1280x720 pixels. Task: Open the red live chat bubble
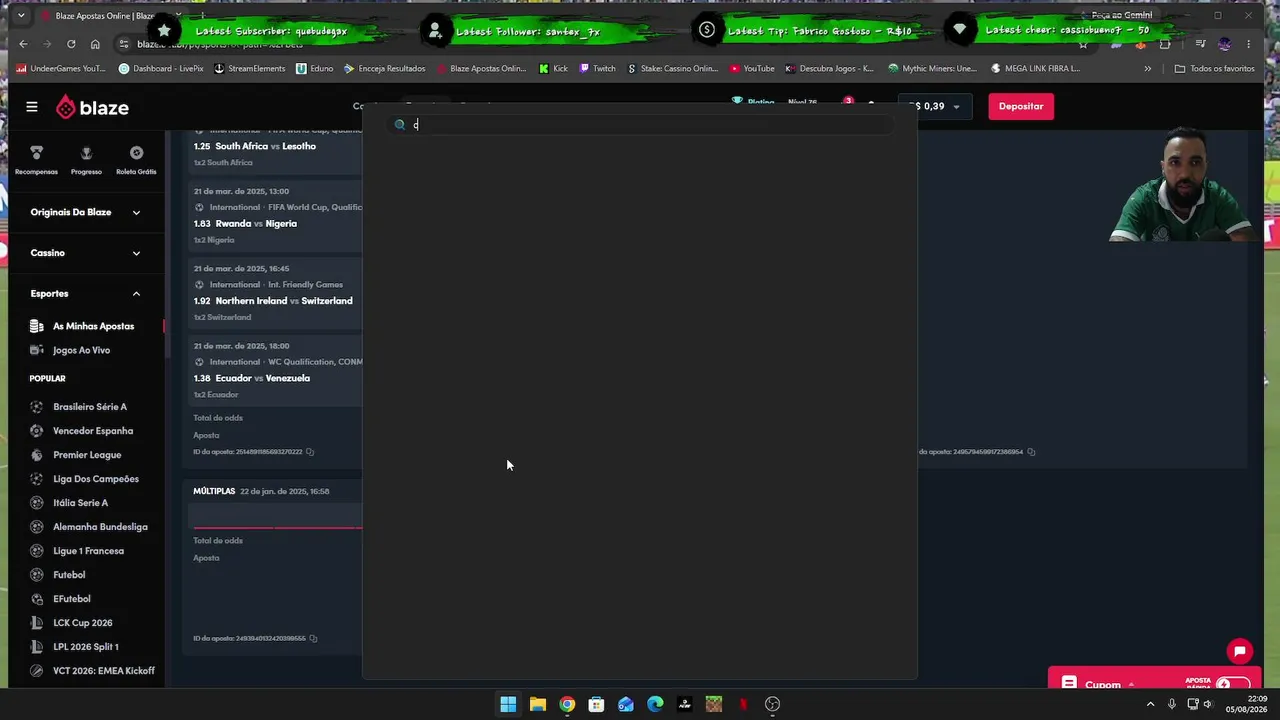(x=1240, y=651)
